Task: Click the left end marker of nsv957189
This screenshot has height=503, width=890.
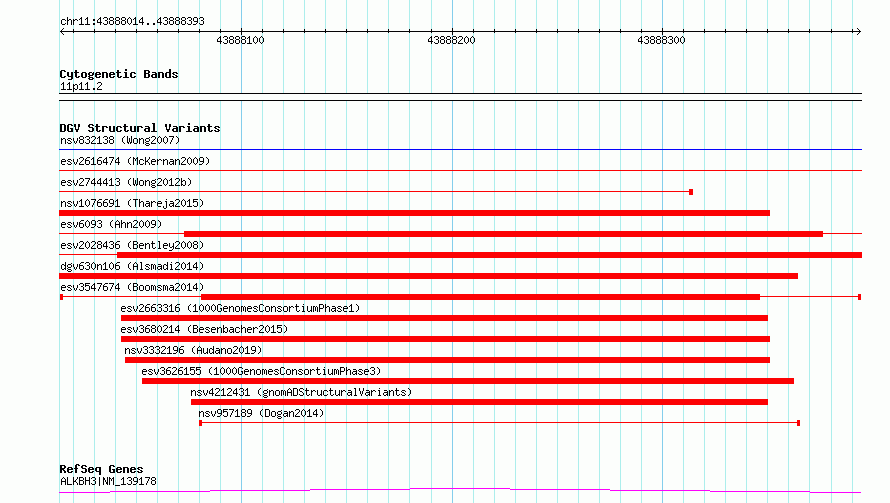Action: click(200, 423)
